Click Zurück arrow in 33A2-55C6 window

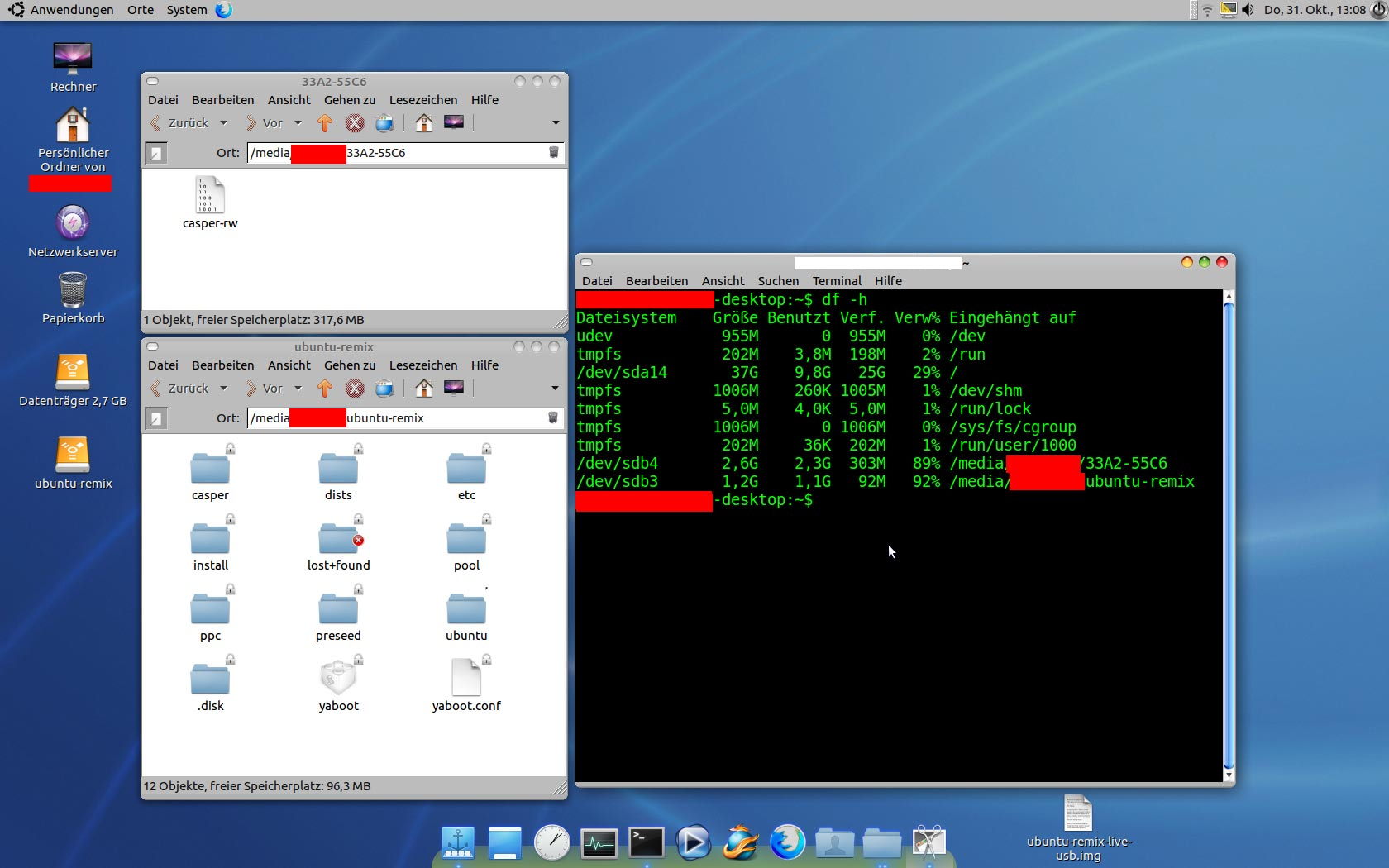coord(155,123)
